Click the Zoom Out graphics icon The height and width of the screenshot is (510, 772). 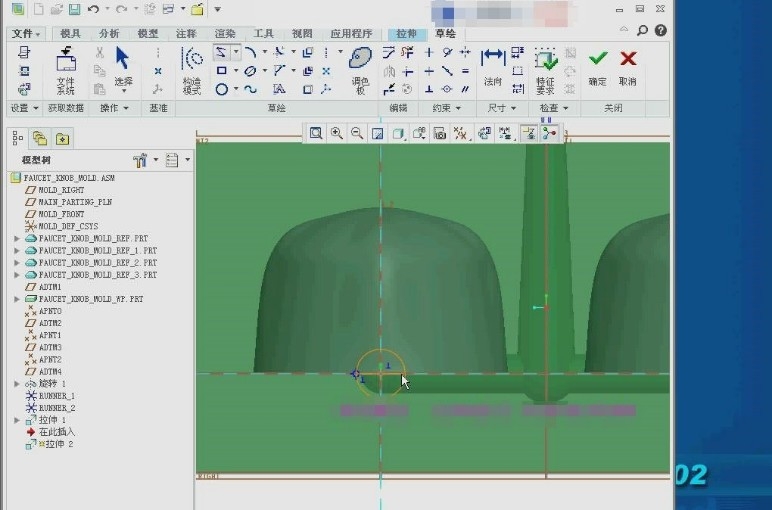click(357, 133)
